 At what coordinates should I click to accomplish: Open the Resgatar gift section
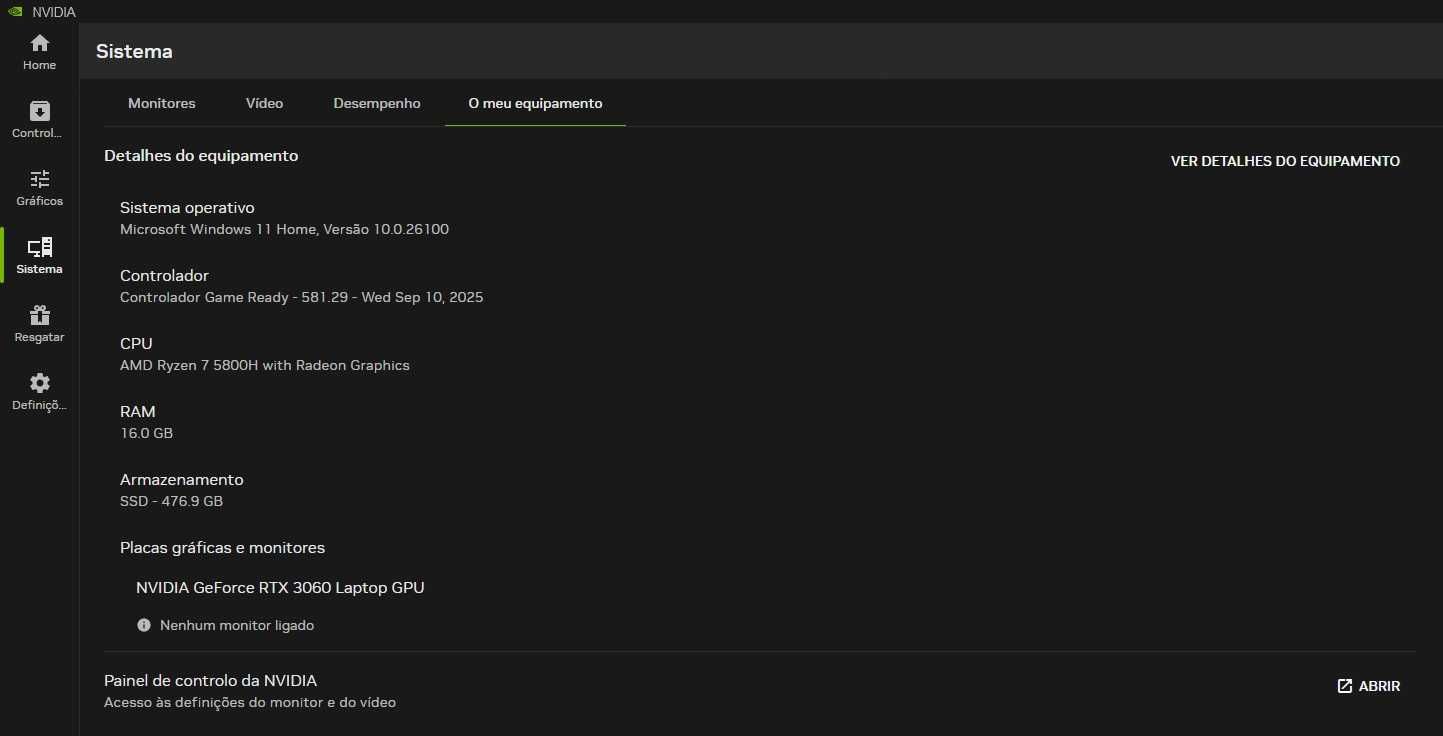pos(39,324)
